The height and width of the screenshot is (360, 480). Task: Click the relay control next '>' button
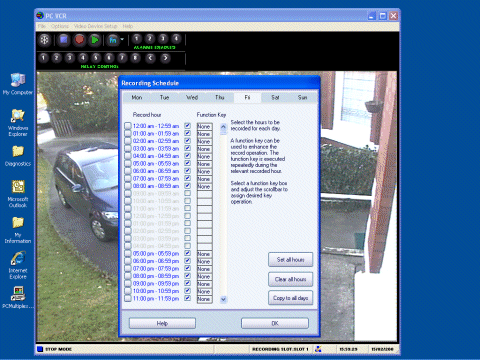click(x=166, y=58)
